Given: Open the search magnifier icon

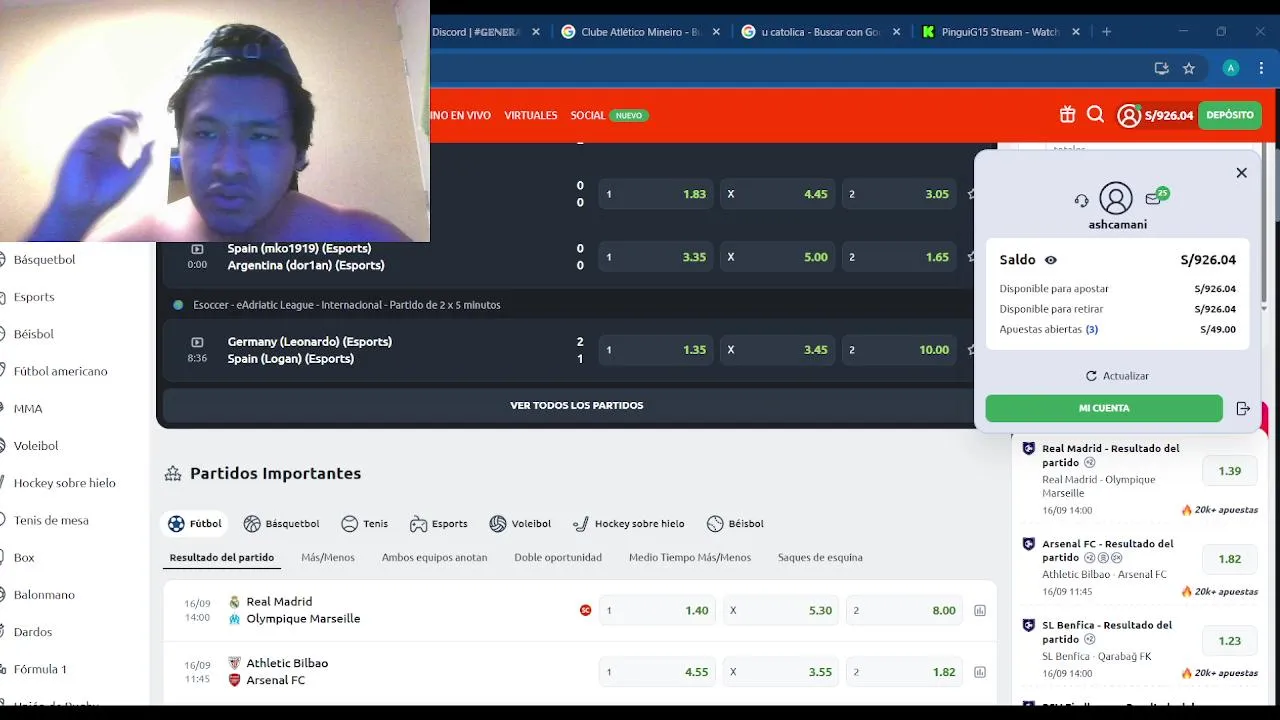Looking at the screenshot, I should point(1095,115).
